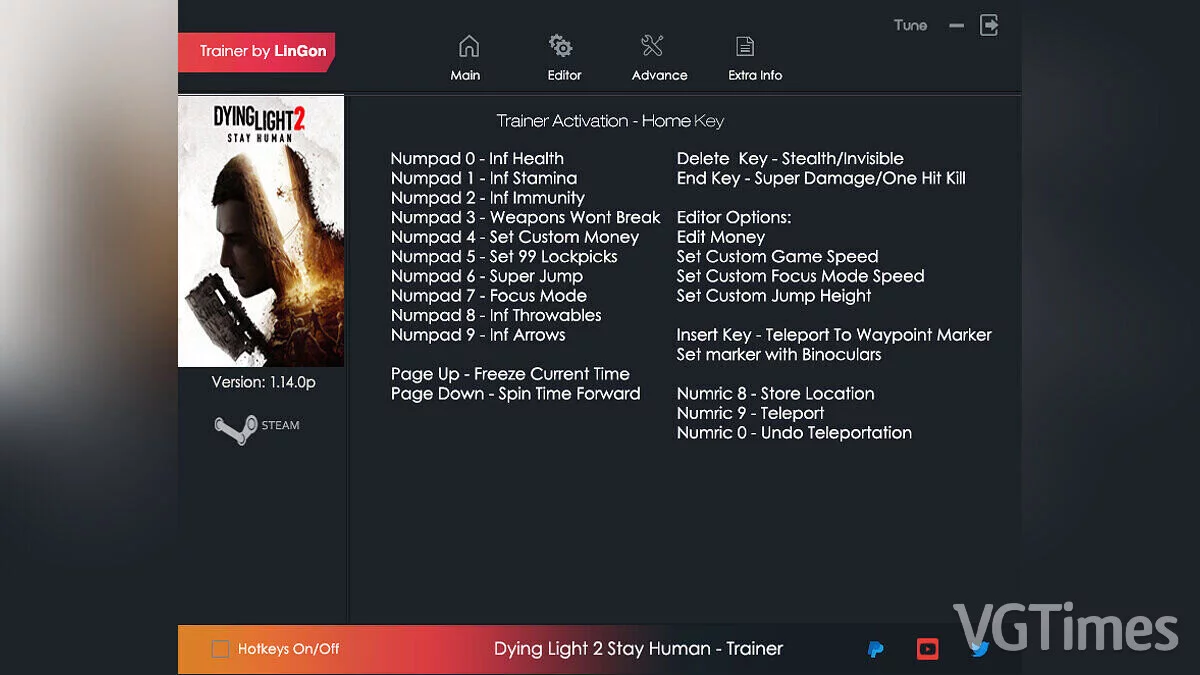Click the Dying Light 2 Stay Human title bar
The height and width of the screenshot is (675, 1200).
[637, 648]
